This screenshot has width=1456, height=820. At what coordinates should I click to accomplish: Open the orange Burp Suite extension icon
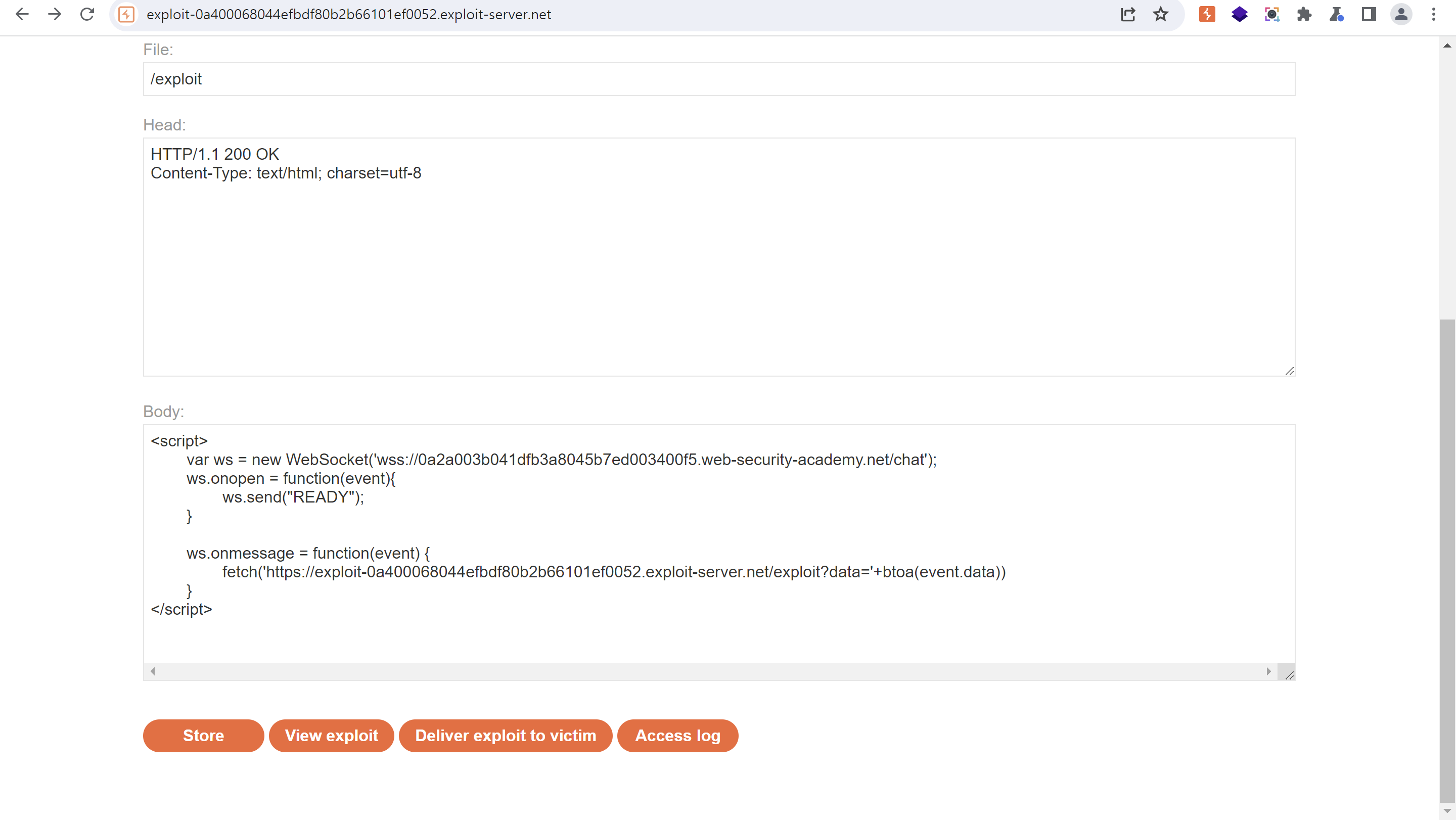[x=1207, y=14]
